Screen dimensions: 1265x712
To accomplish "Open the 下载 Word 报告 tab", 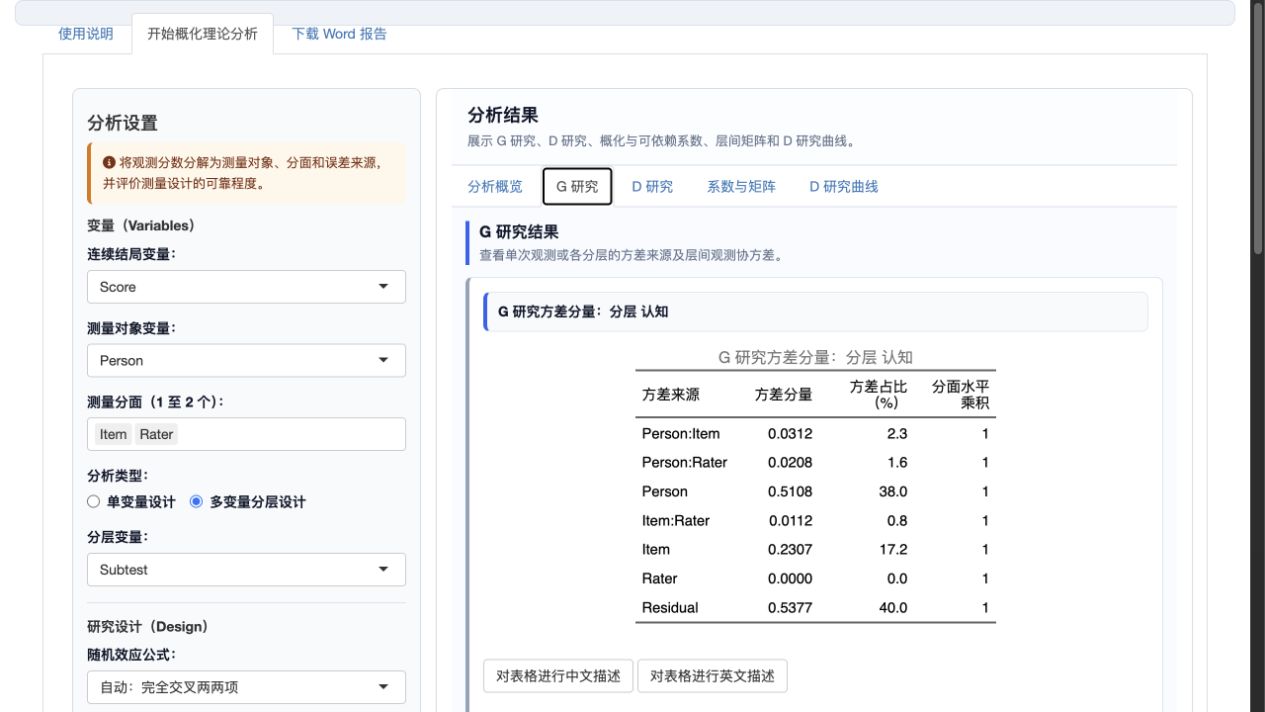I will pyautogui.click(x=339, y=33).
